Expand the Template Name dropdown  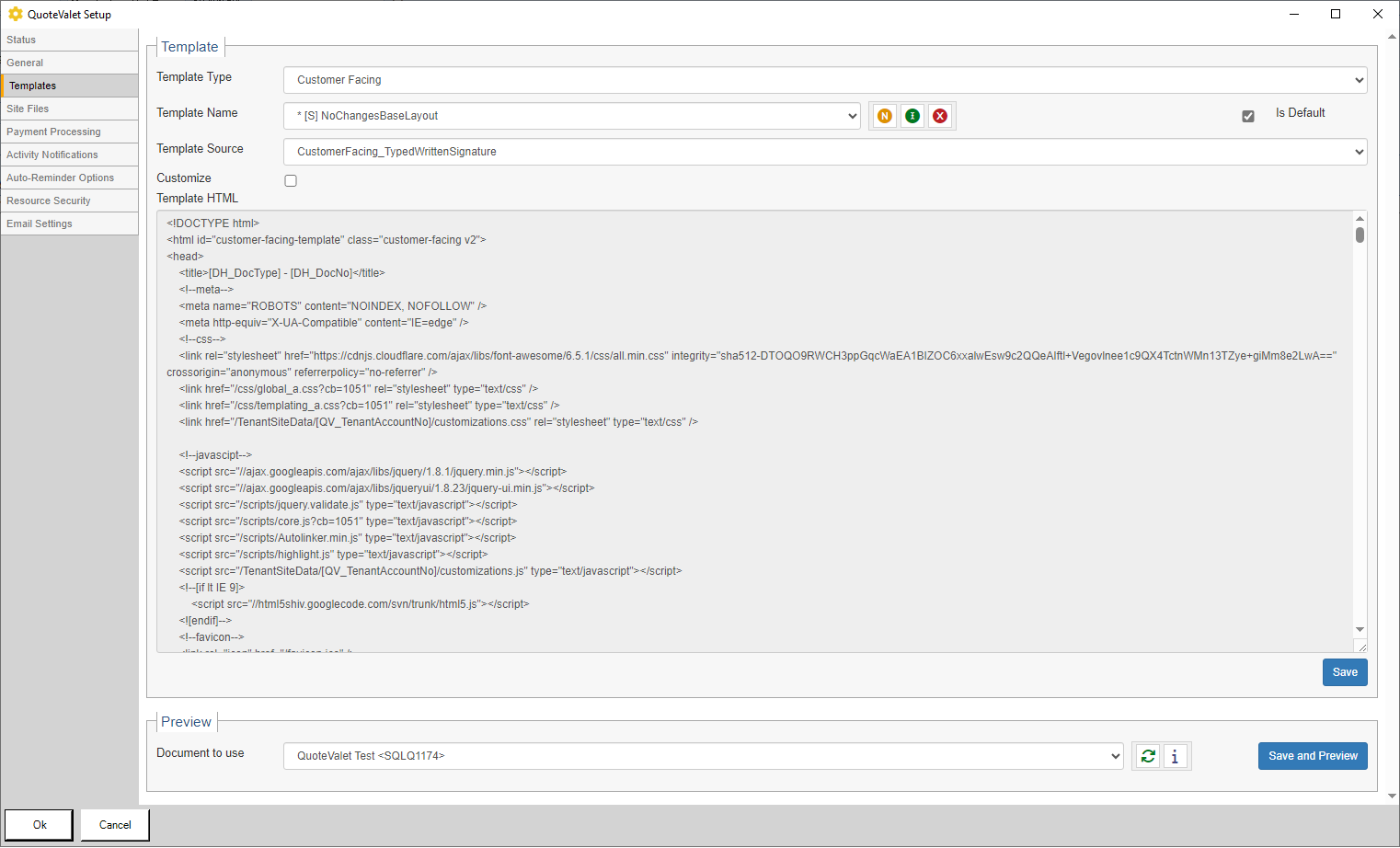[571, 116]
